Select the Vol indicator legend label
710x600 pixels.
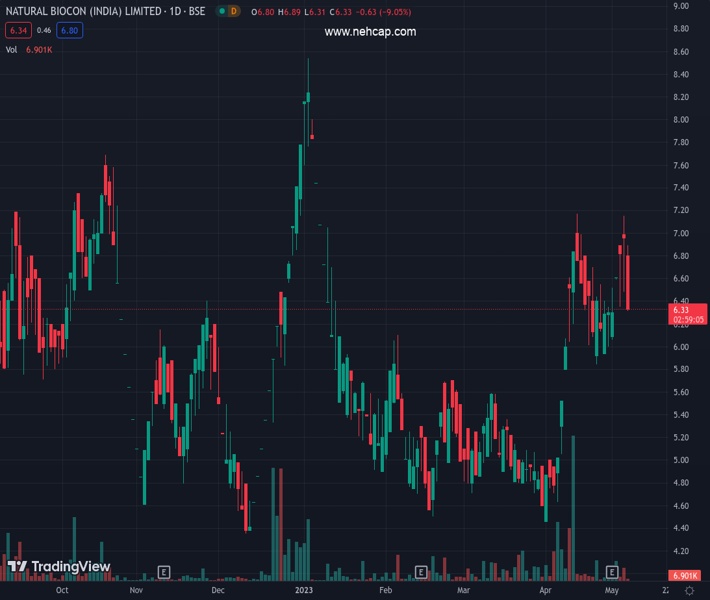pos(12,49)
